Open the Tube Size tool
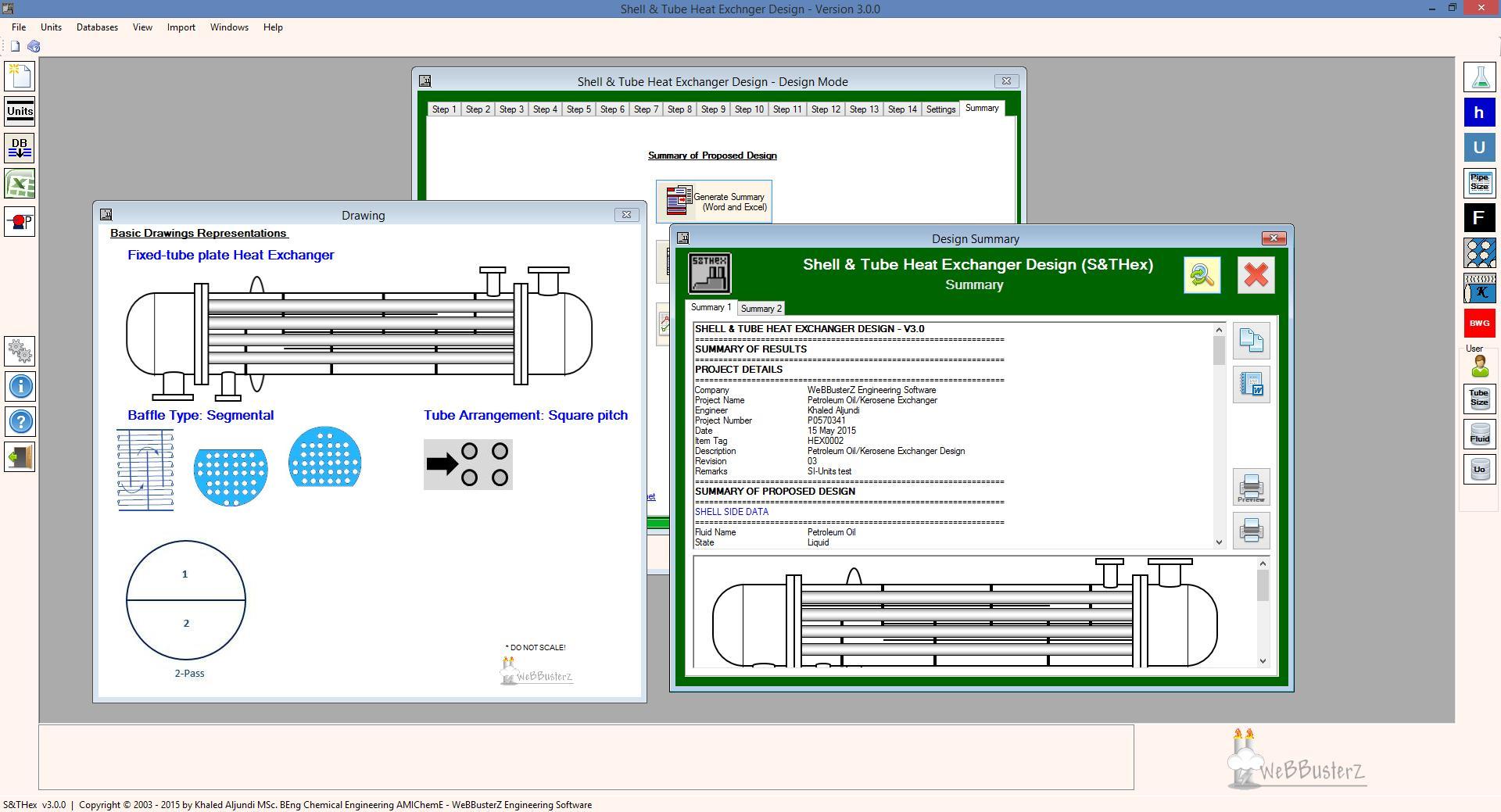Image resolution: width=1501 pixels, height=812 pixels. point(1479,399)
